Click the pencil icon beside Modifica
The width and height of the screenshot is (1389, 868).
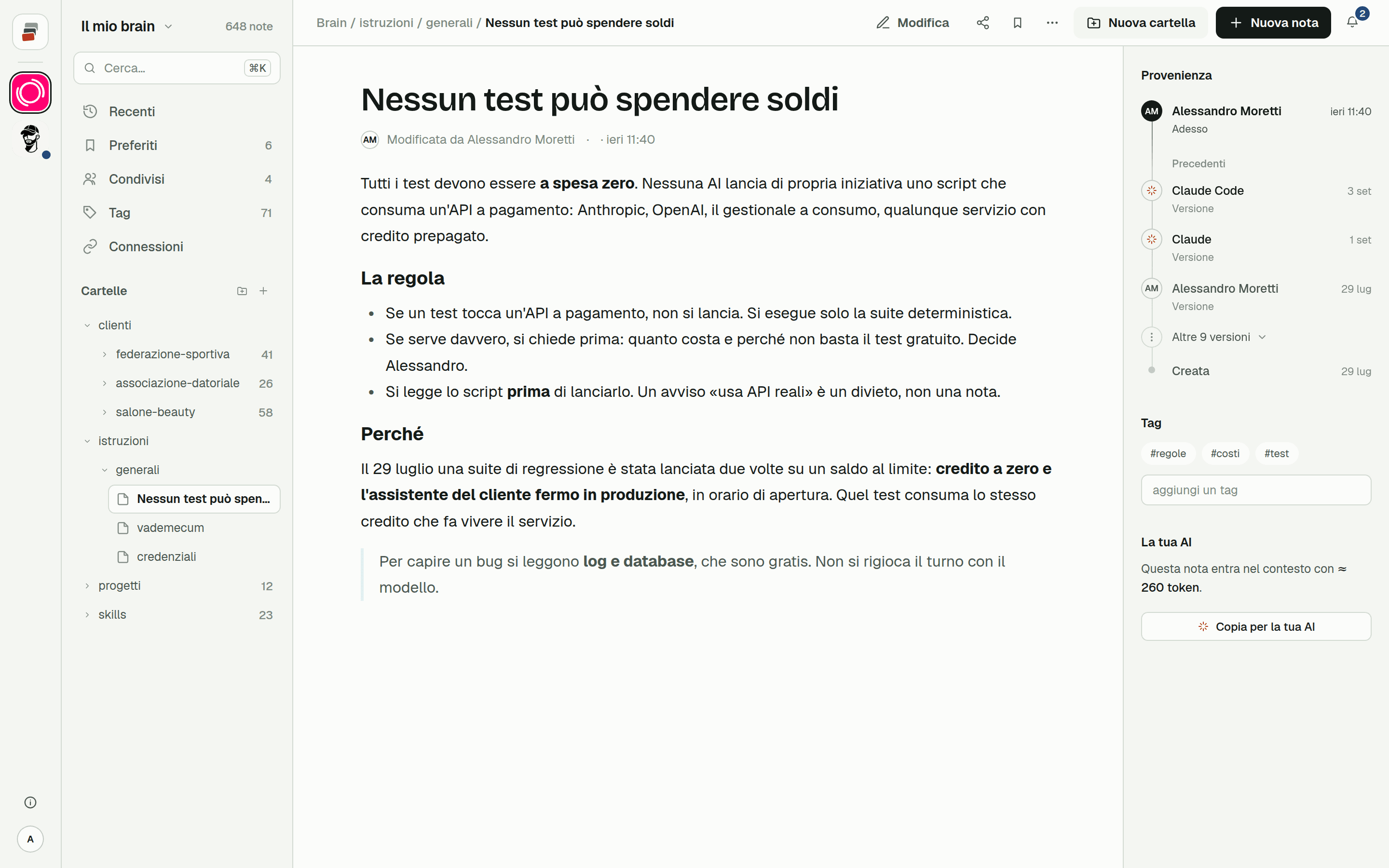(x=883, y=23)
